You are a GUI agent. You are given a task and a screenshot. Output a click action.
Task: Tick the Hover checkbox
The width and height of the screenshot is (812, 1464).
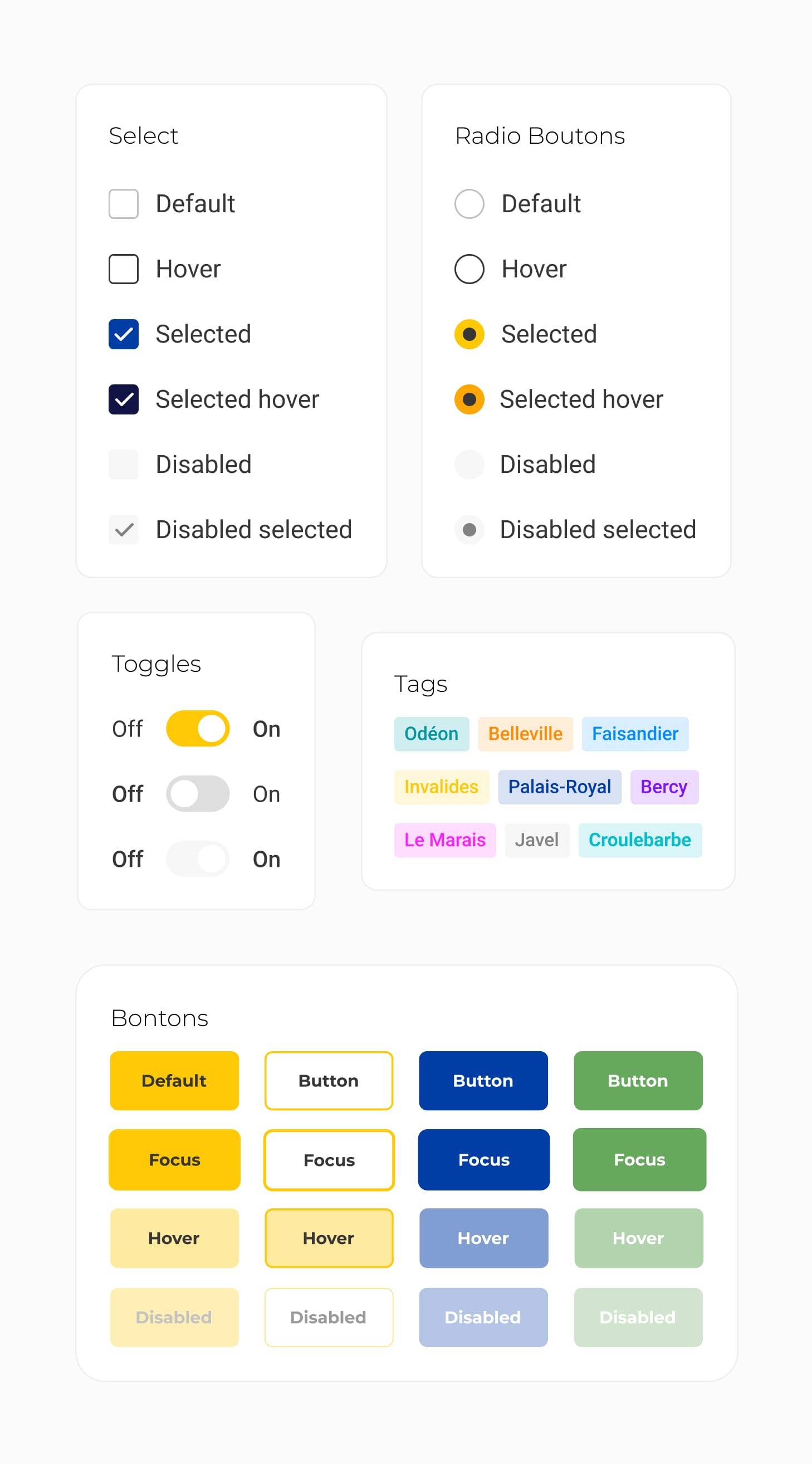123,269
